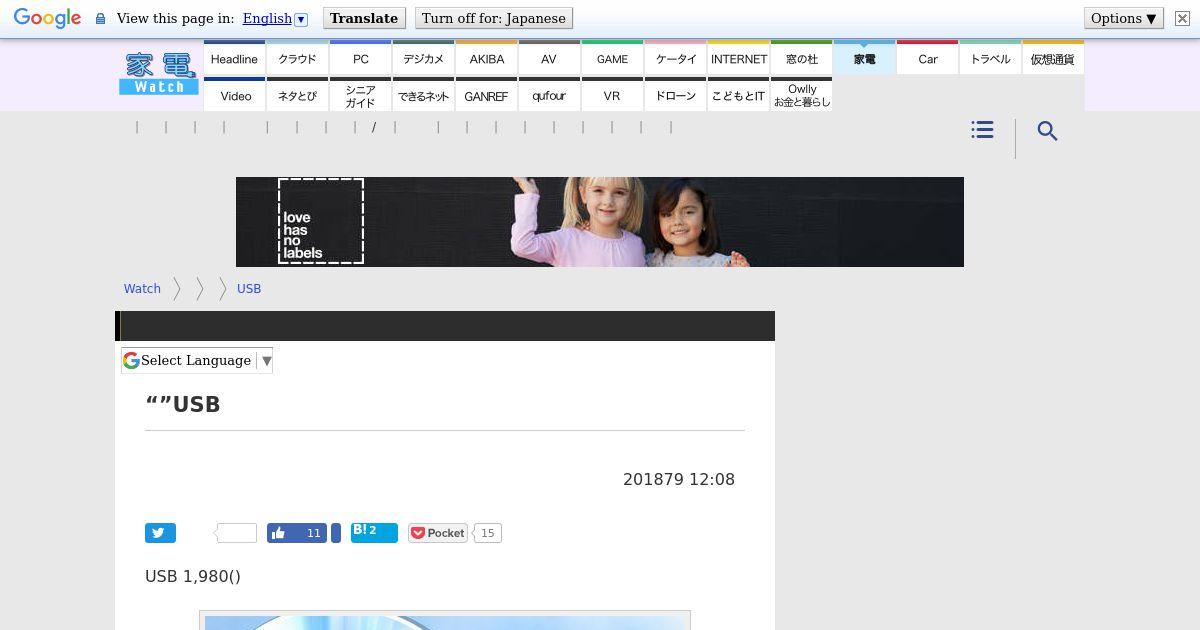1200x630 pixels.
Task: Open the qufour tab
Action: click(549, 95)
